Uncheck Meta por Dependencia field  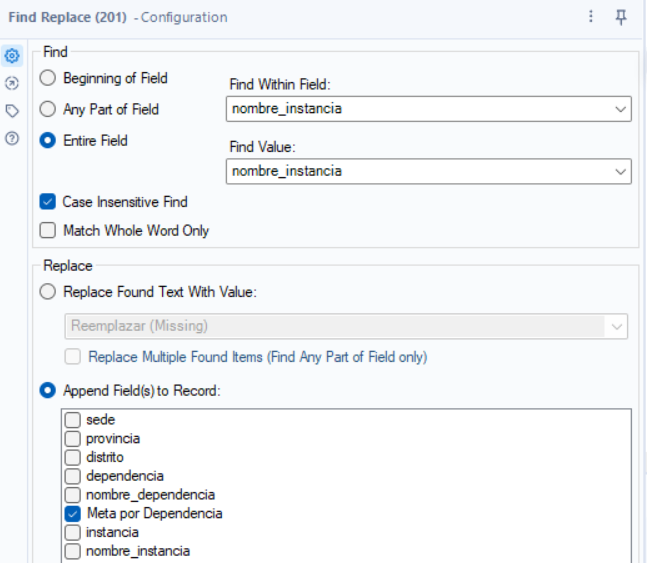tap(73, 513)
